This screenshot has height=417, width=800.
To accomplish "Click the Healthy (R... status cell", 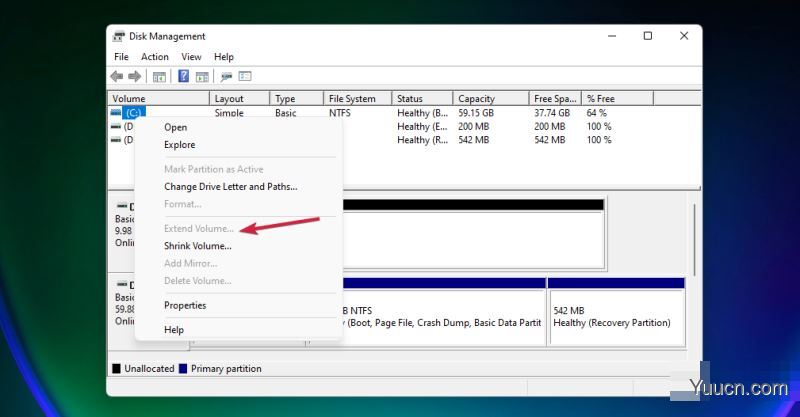I will [x=422, y=139].
